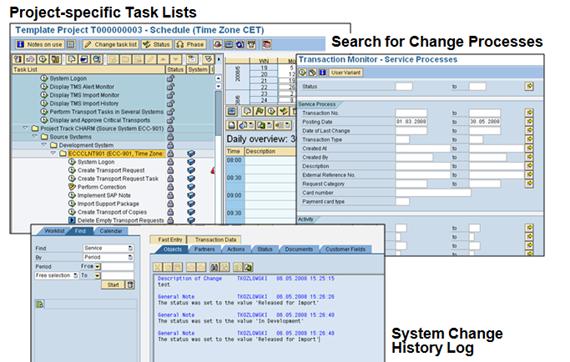Open the Free selection dropdown
The image size is (570, 362).
57,275
